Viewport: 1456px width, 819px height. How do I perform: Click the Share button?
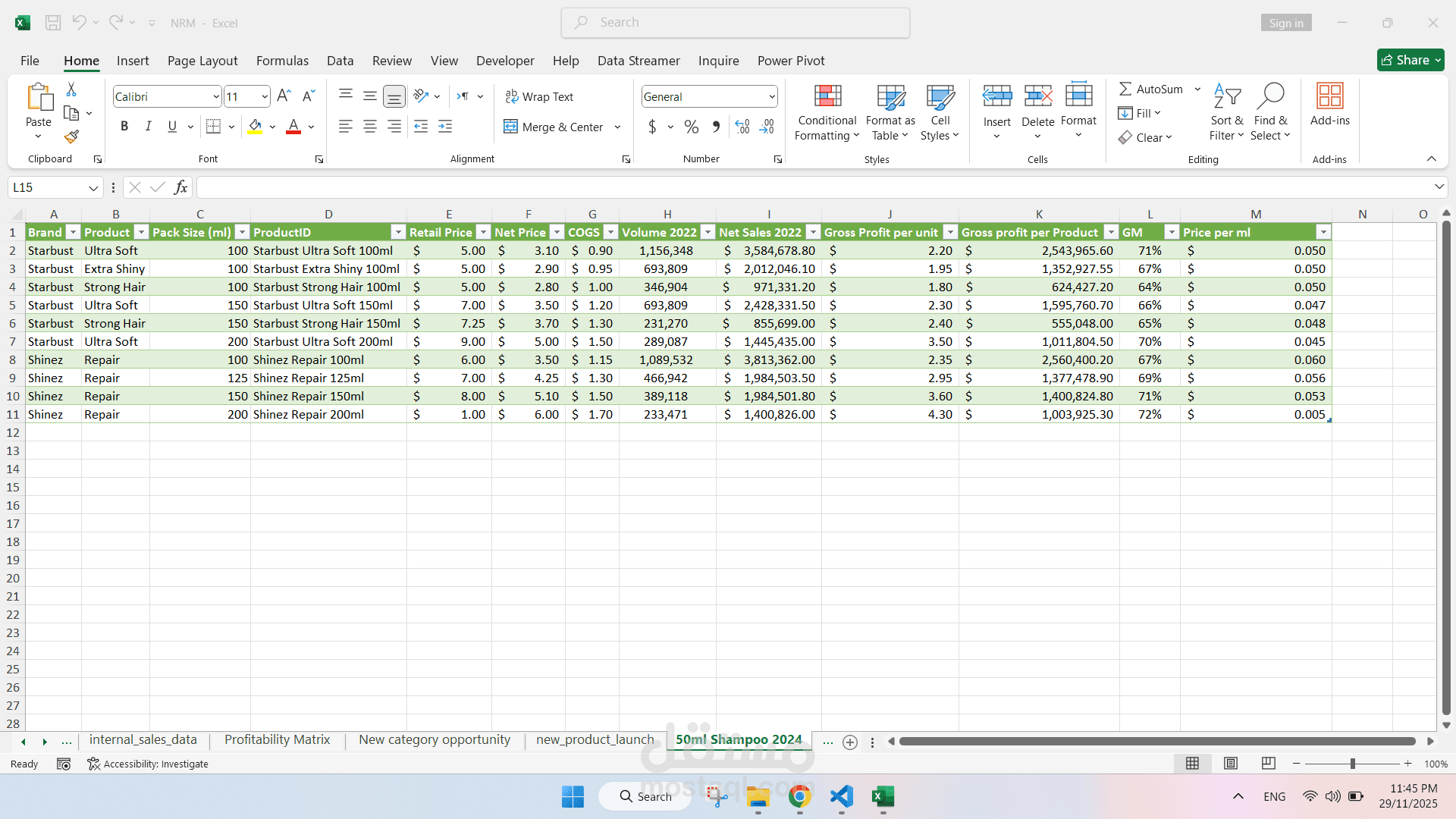1409,60
